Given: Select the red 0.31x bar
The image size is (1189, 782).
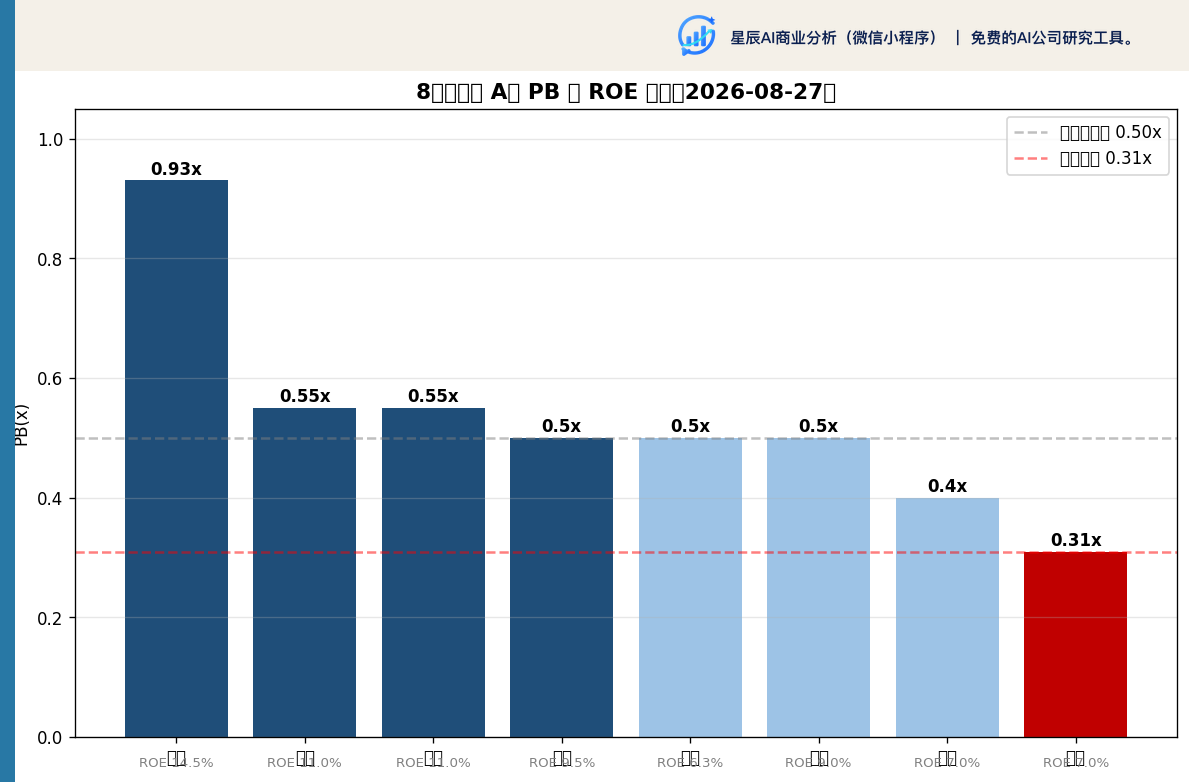Looking at the screenshot, I should [x=1075, y=645].
